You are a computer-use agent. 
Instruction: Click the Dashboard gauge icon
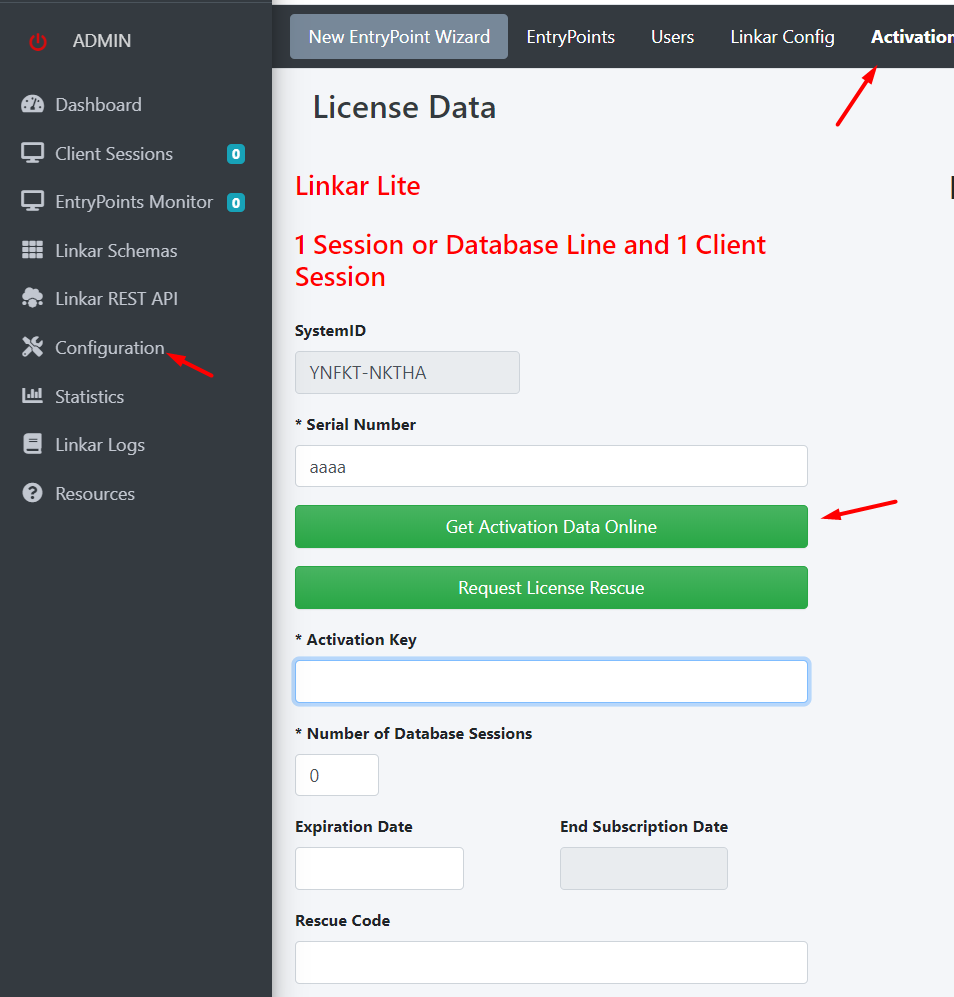tap(32, 104)
